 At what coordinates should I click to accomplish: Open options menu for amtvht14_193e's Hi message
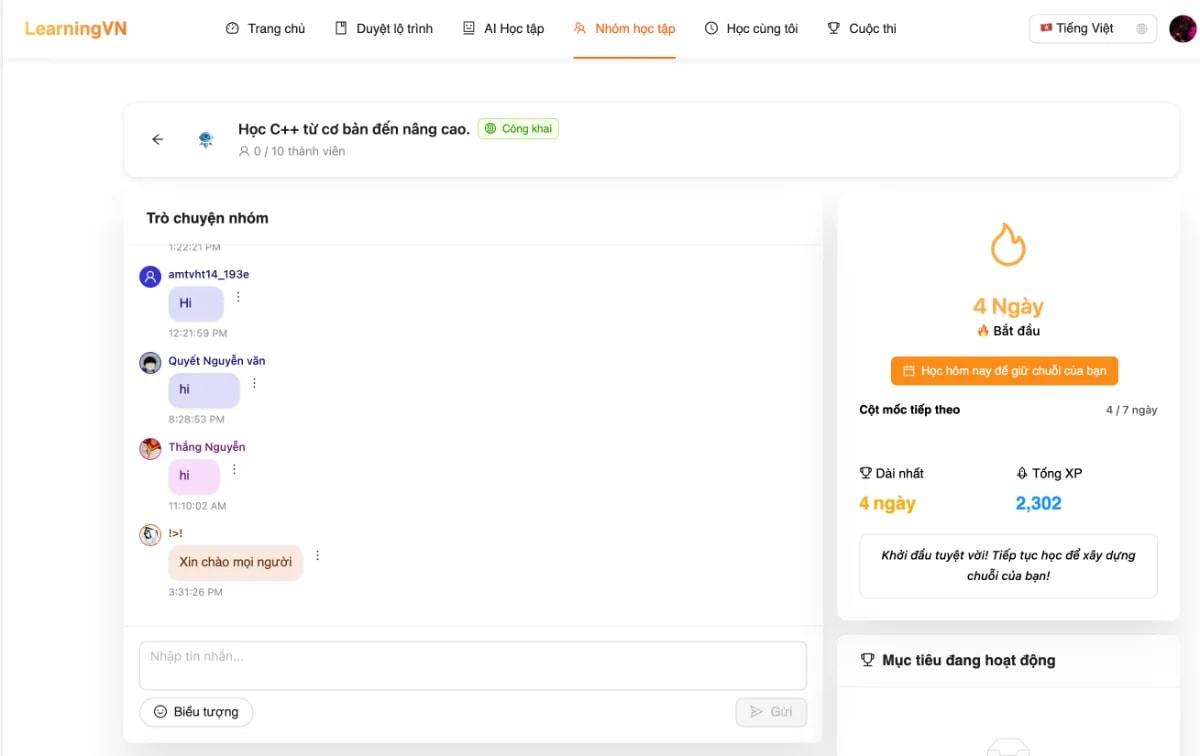[x=238, y=297]
